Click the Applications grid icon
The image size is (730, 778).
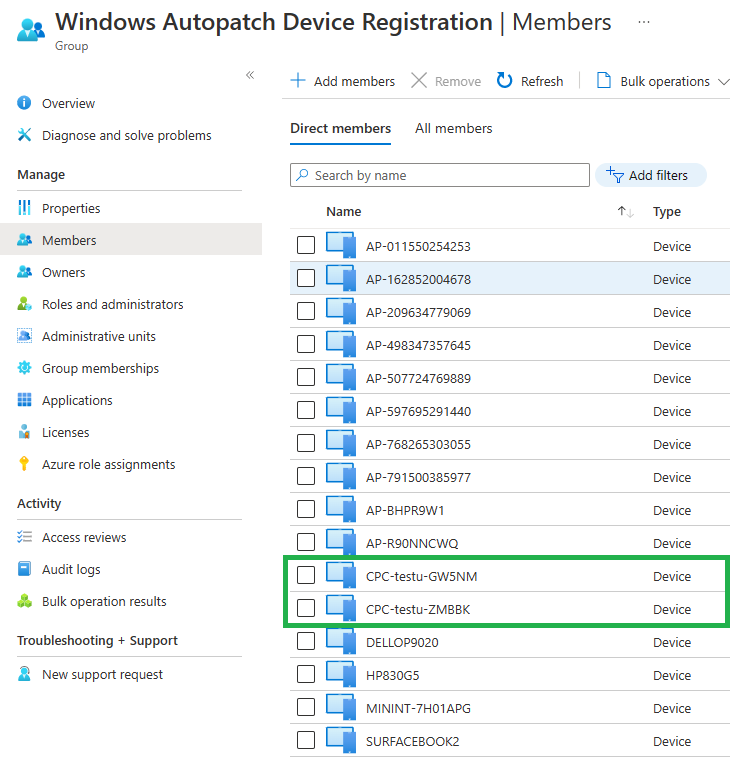pyautogui.click(x=24, y=400)
